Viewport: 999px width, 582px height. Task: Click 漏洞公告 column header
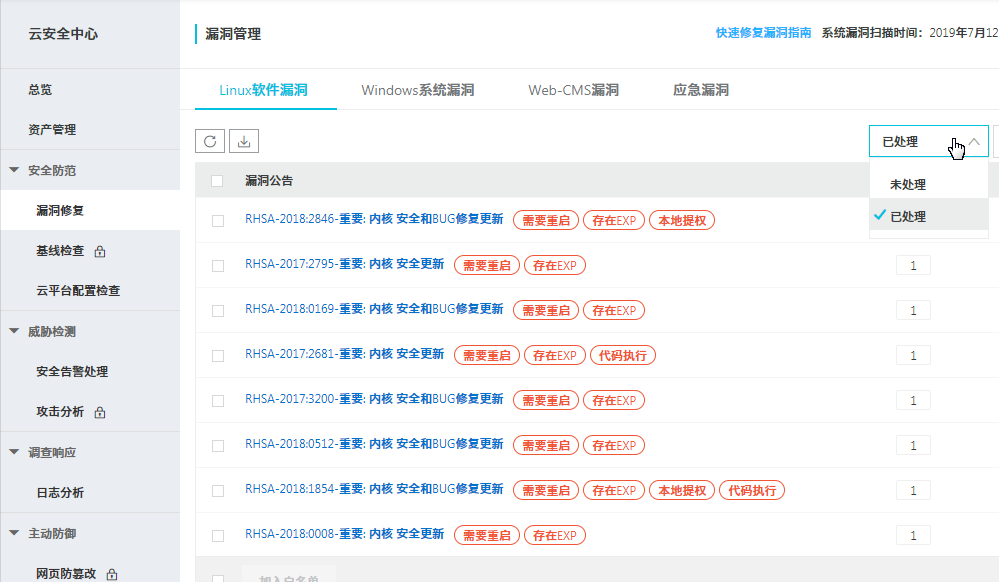(x=269, y=181)
